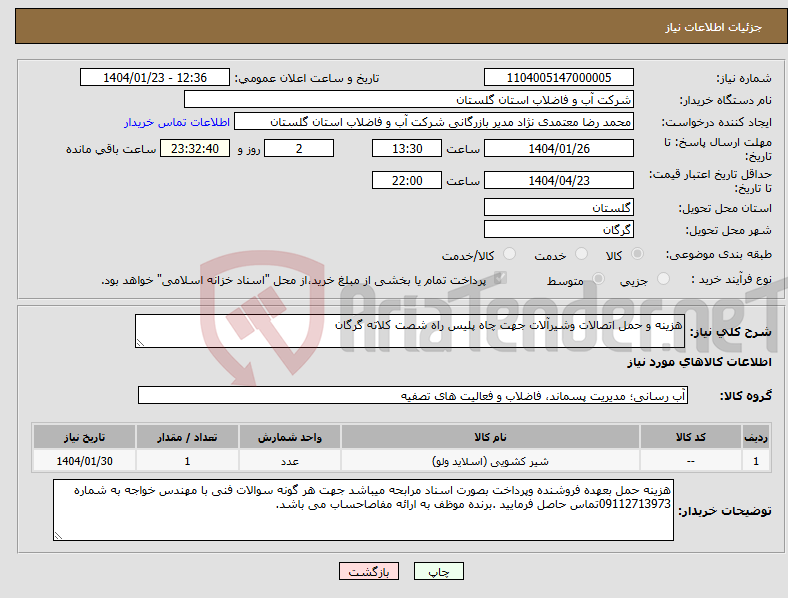Screen dimensions: 788x598
Task: Click the response deadline date 1404/01/26
Action: pos(558,149)
